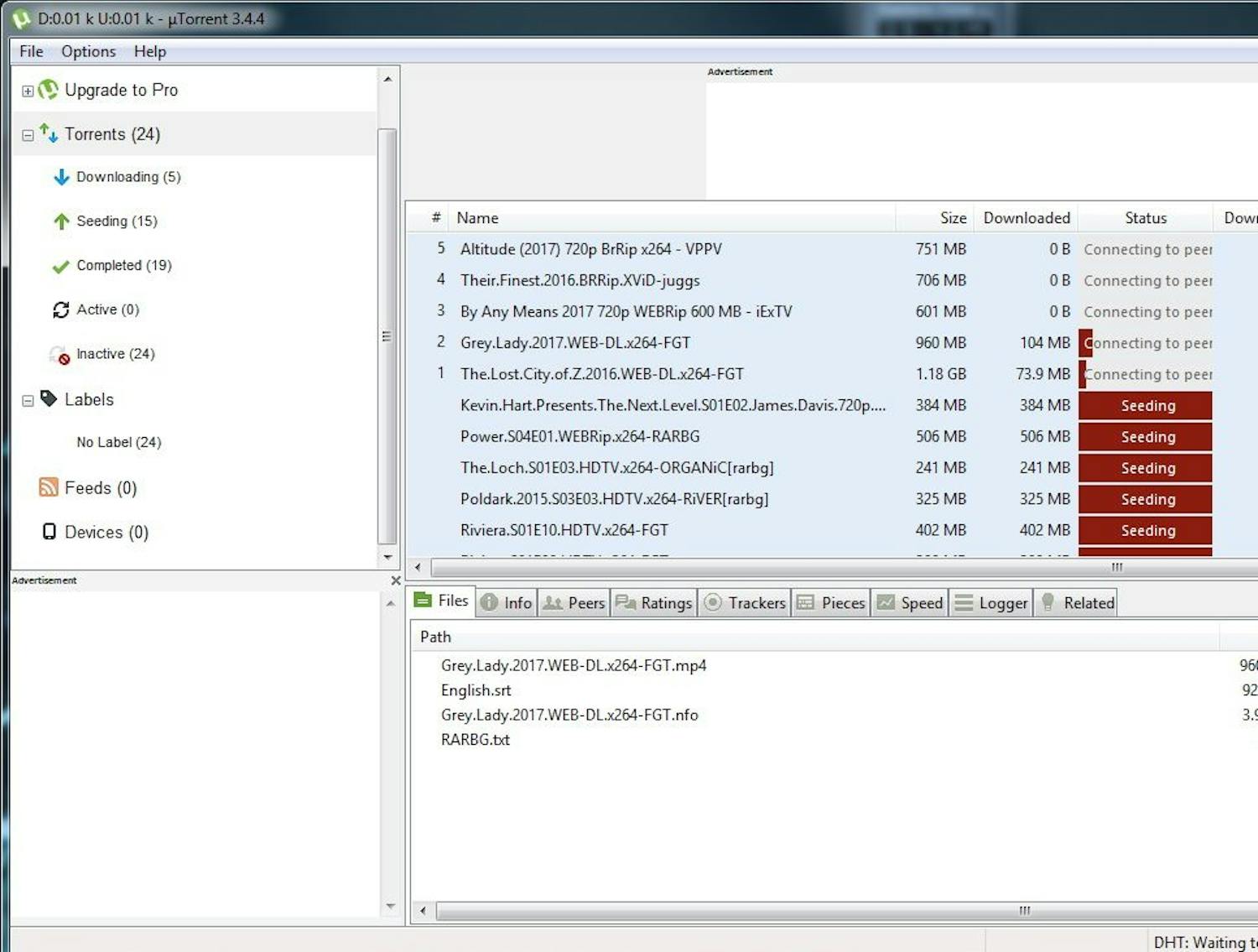The image size is (1258, 952).
Task: Open the Feeds RSS icon in sidebar
Action: click(x=49, y=487)
